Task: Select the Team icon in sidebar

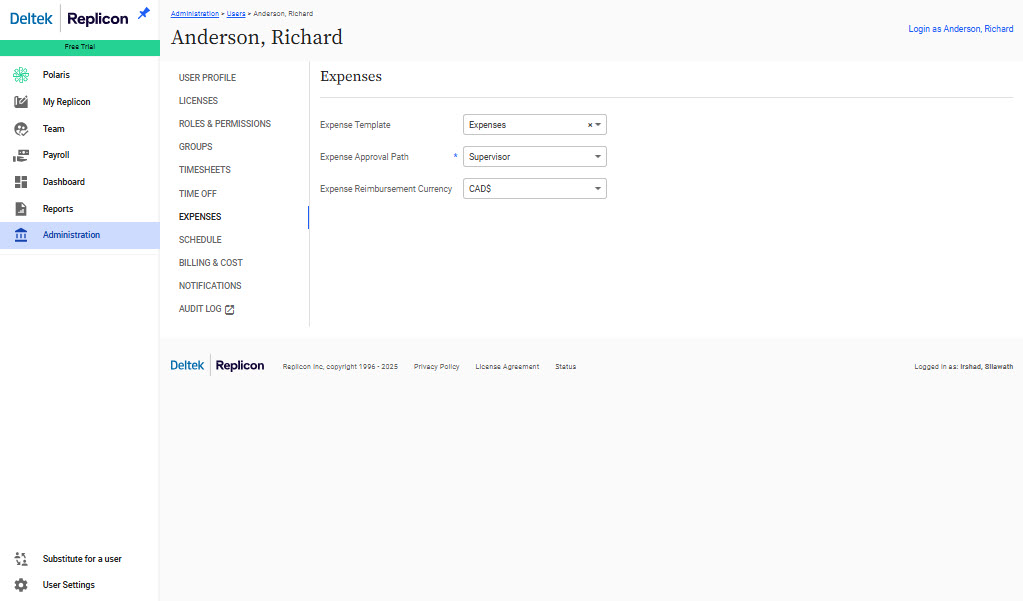Action: point(21,129)
